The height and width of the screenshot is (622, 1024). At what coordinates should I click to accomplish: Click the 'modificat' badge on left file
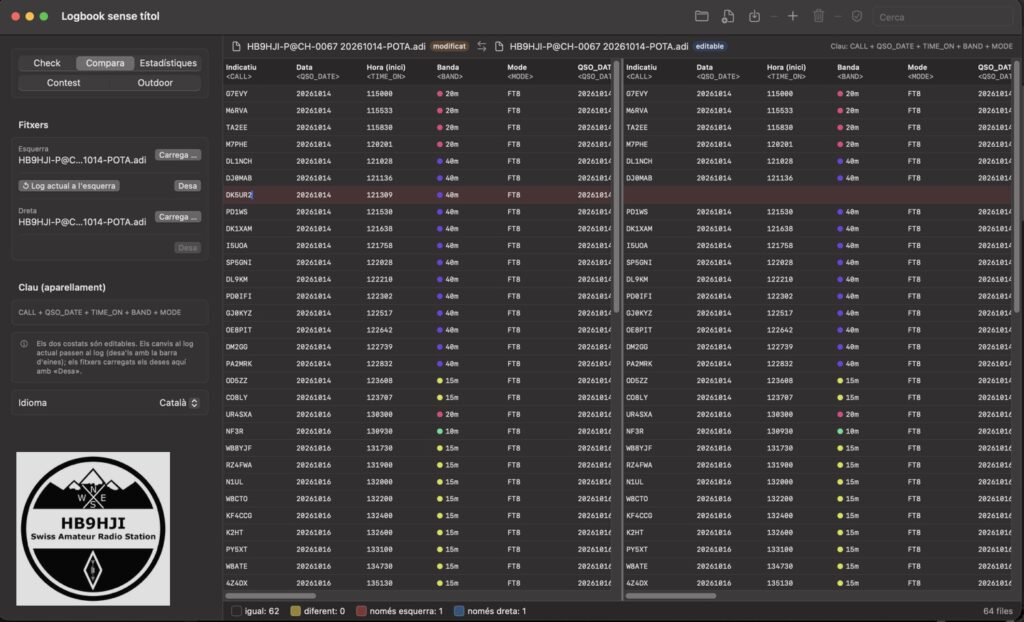[x=449, y=46]
